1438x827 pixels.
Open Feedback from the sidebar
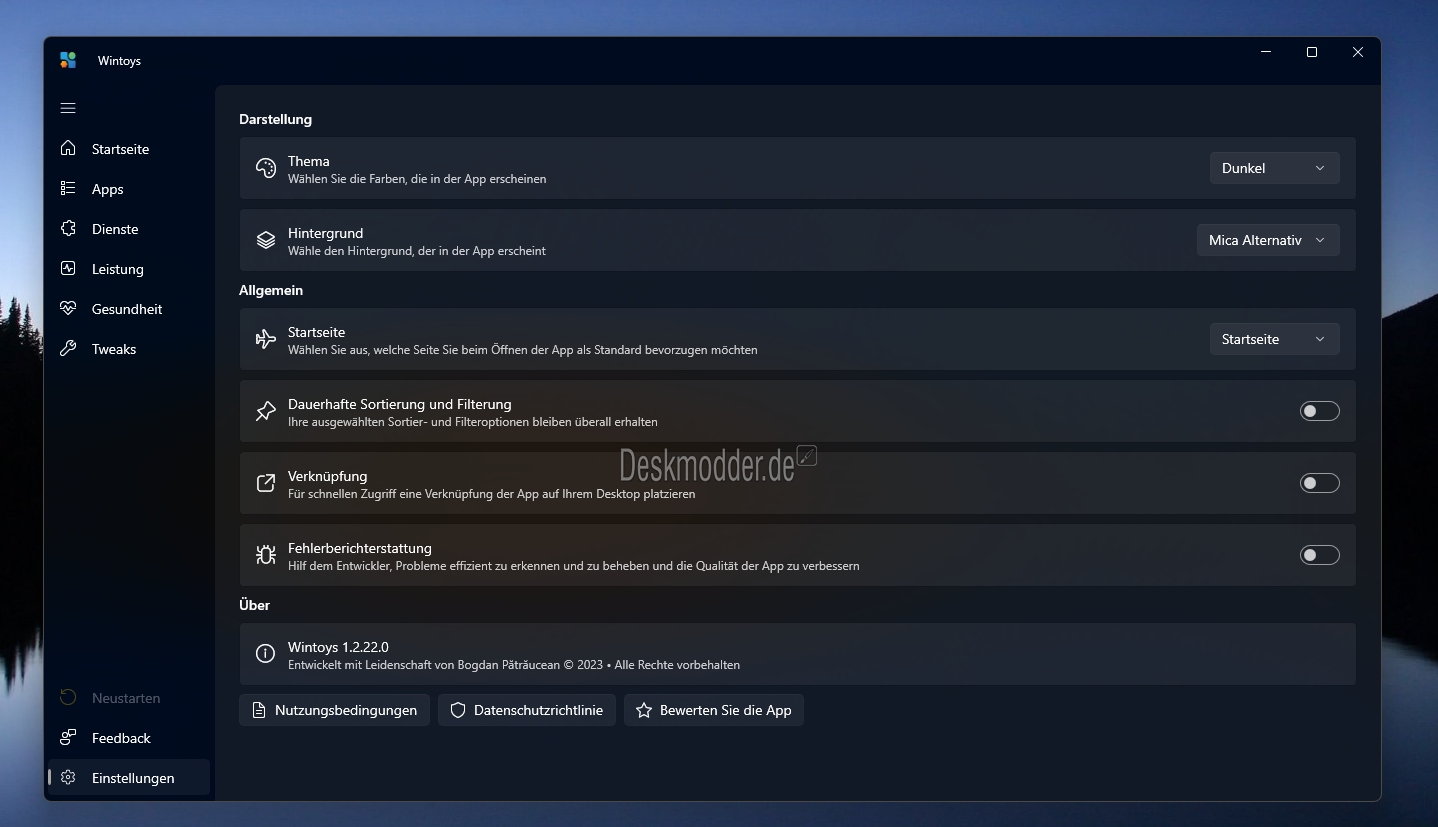point(129,737)
